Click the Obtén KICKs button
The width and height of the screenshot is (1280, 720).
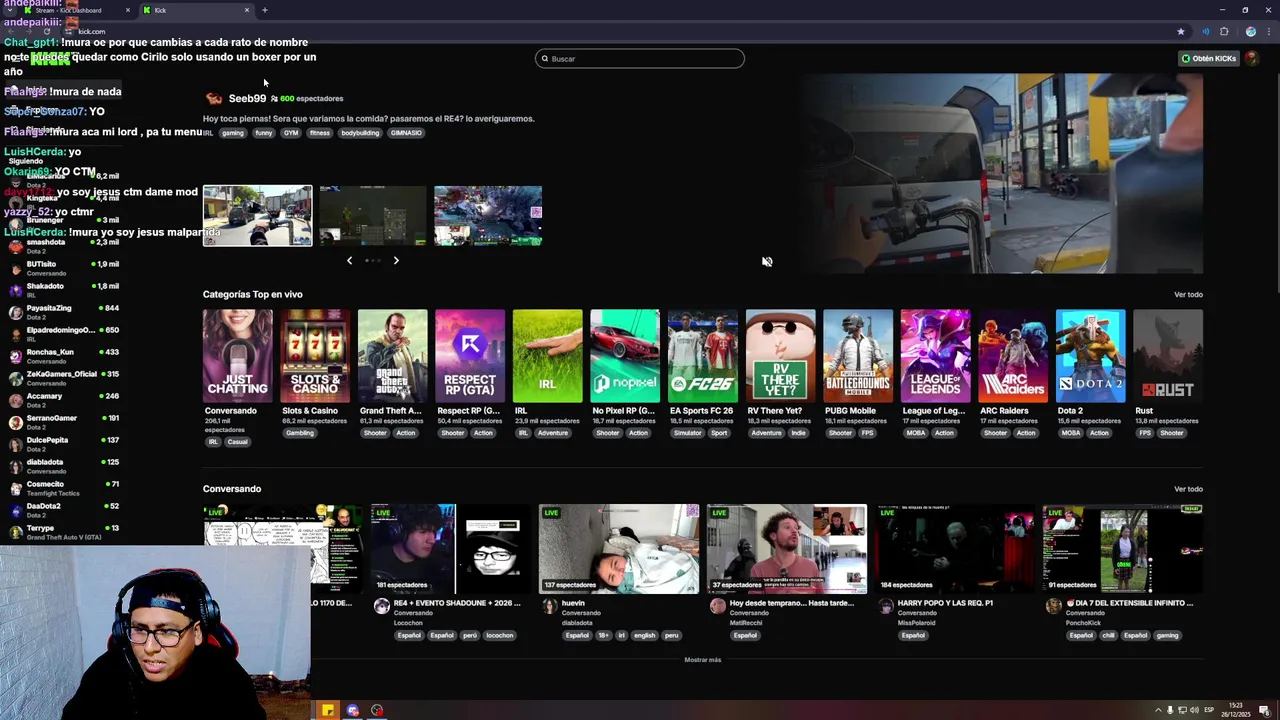(x=1209, y=58)
